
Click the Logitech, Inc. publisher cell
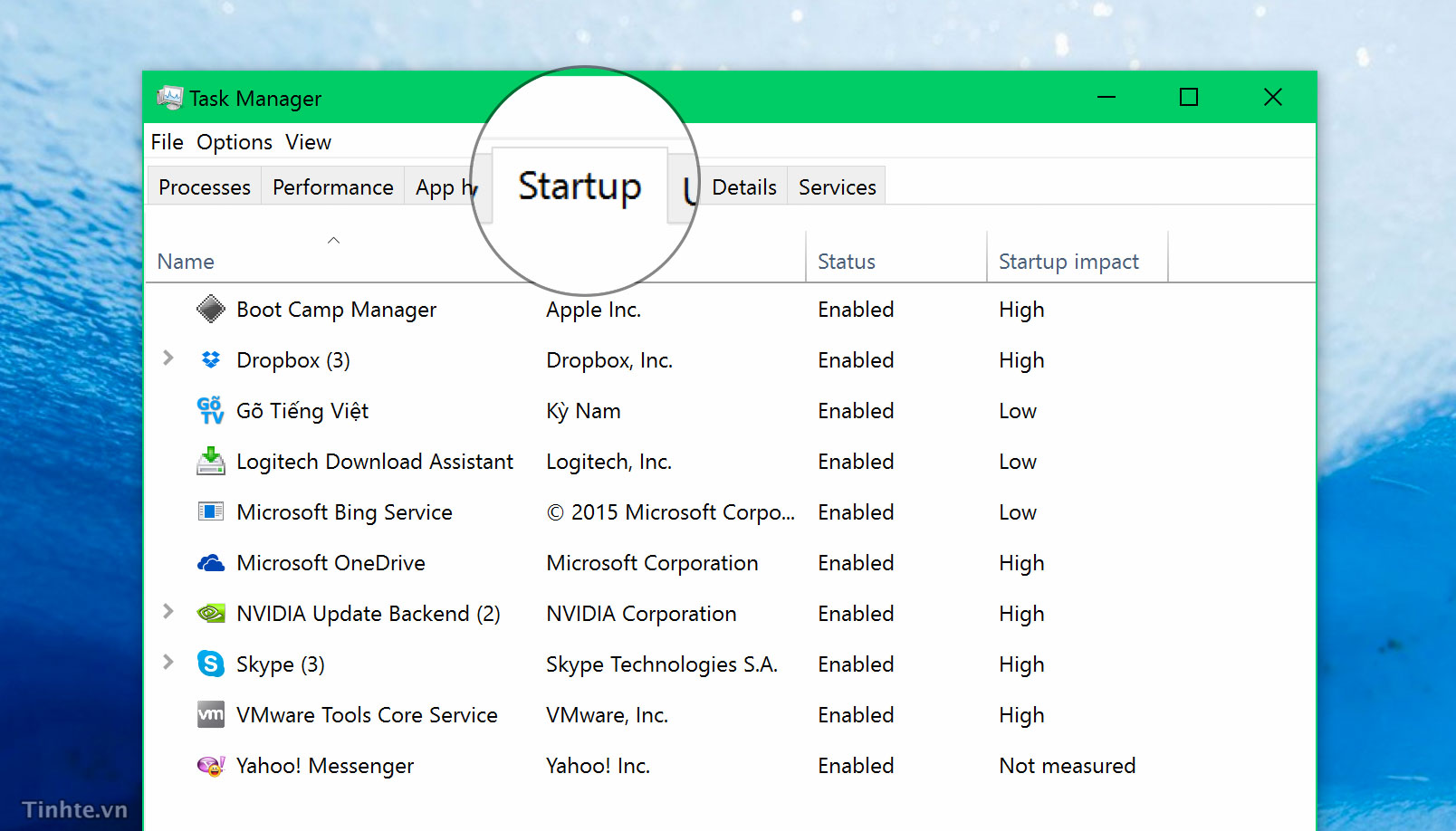[x=608, y=462]
